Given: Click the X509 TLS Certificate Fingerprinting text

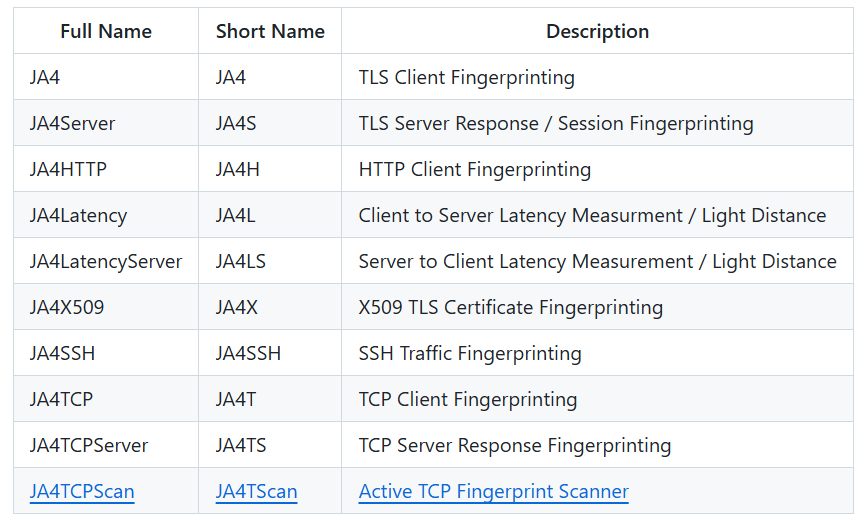Looking at the screenshot, I should point(511,307).
